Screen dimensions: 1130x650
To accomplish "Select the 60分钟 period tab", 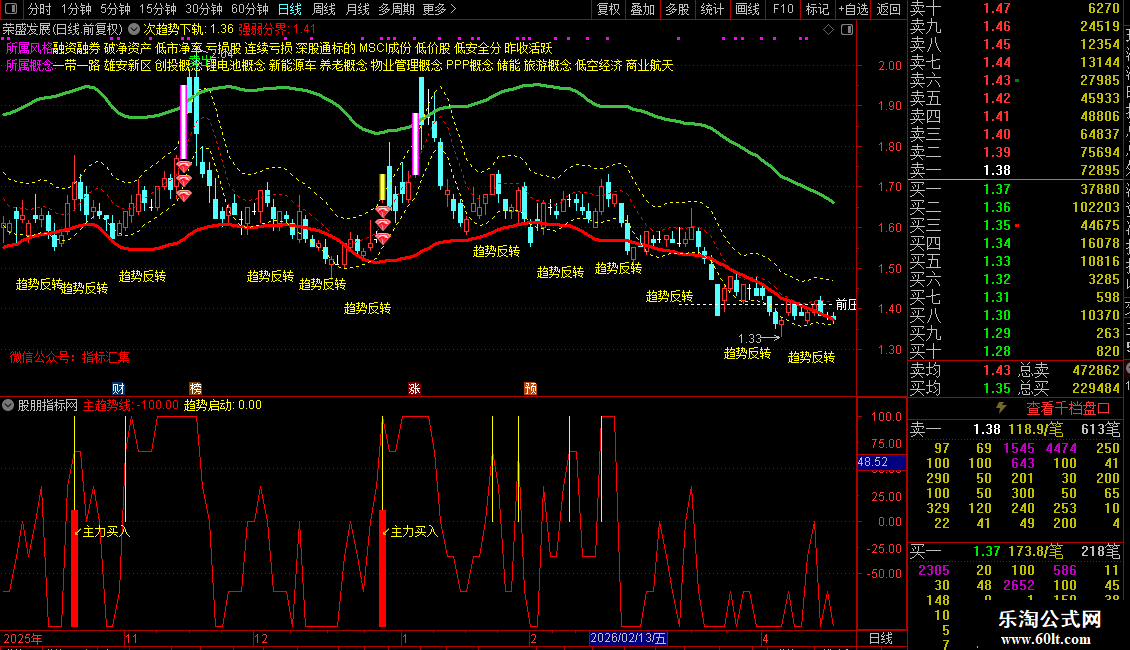I will 249,9.
